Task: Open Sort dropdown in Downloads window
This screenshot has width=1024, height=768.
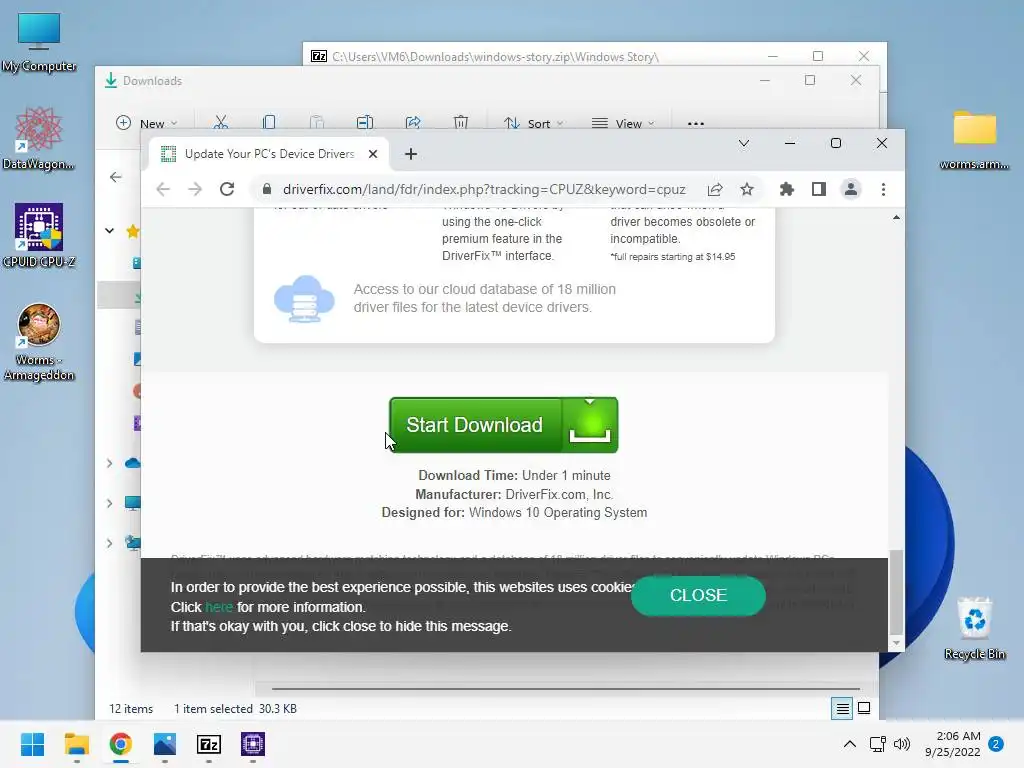Action: (534, 123)
